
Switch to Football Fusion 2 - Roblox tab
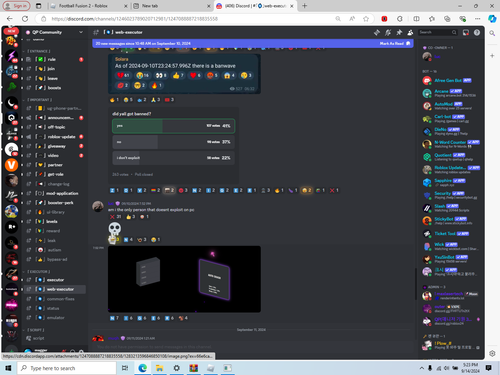click(88, 6)
